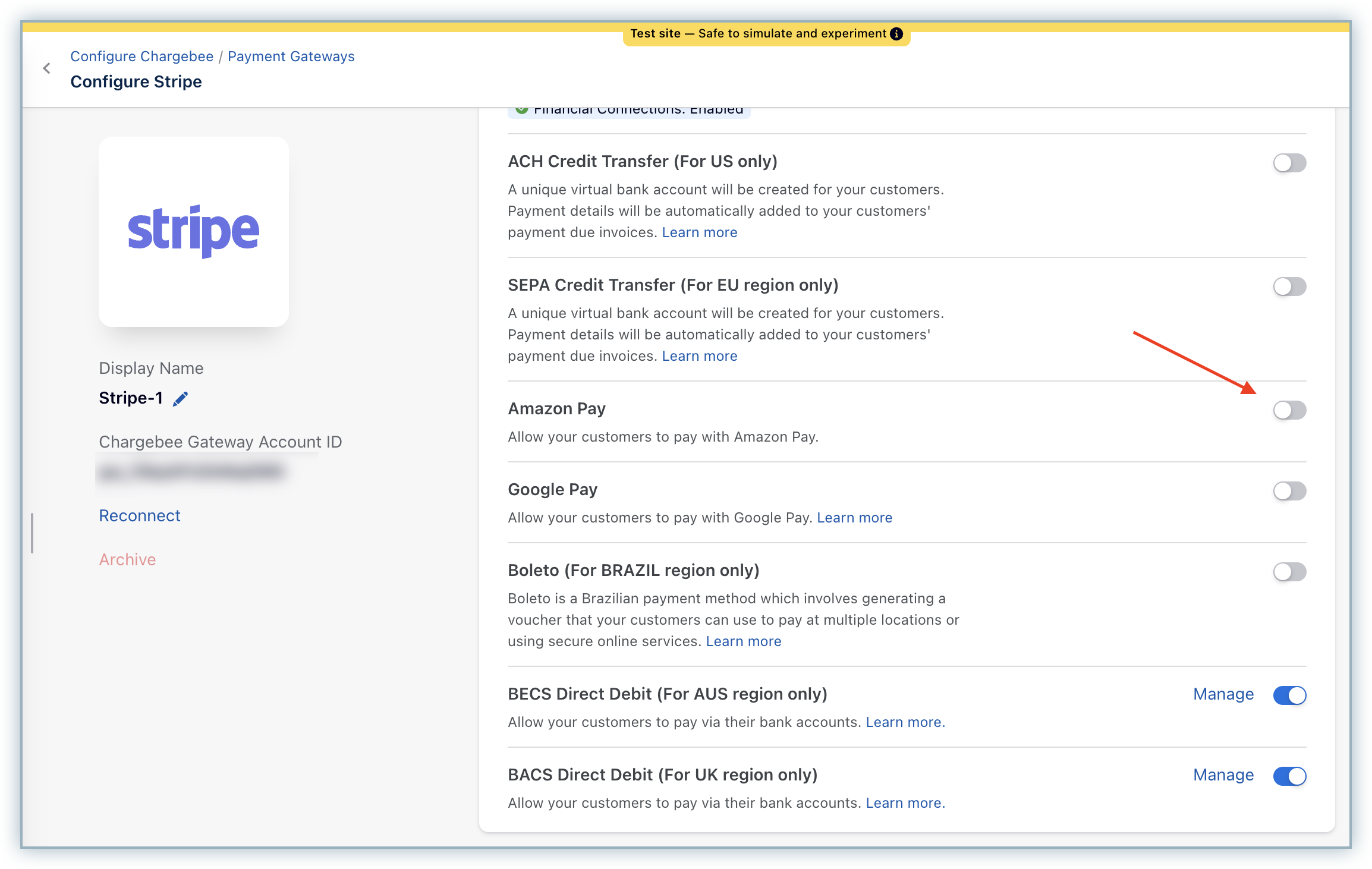The image size is (1372, 869).
Task: Click the back arrow chevron
Action: click(x=47, y=68)
